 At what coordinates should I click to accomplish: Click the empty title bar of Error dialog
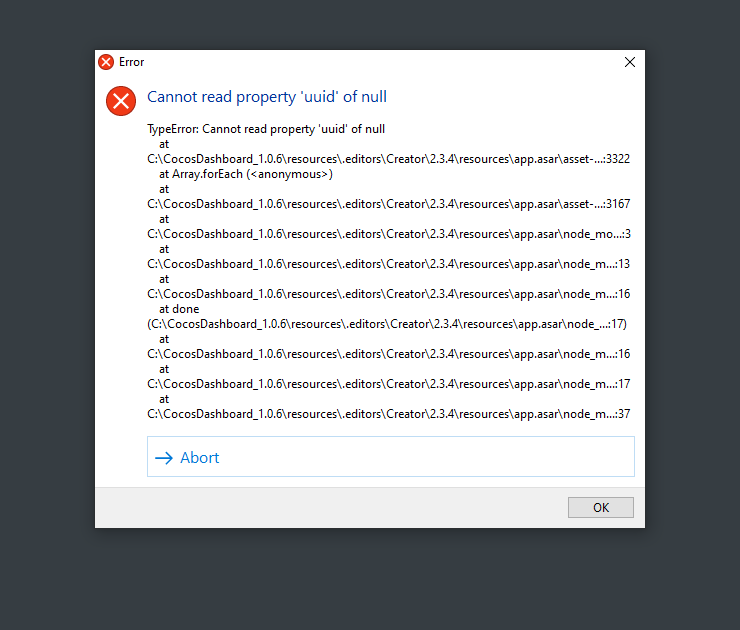point(380,62)
